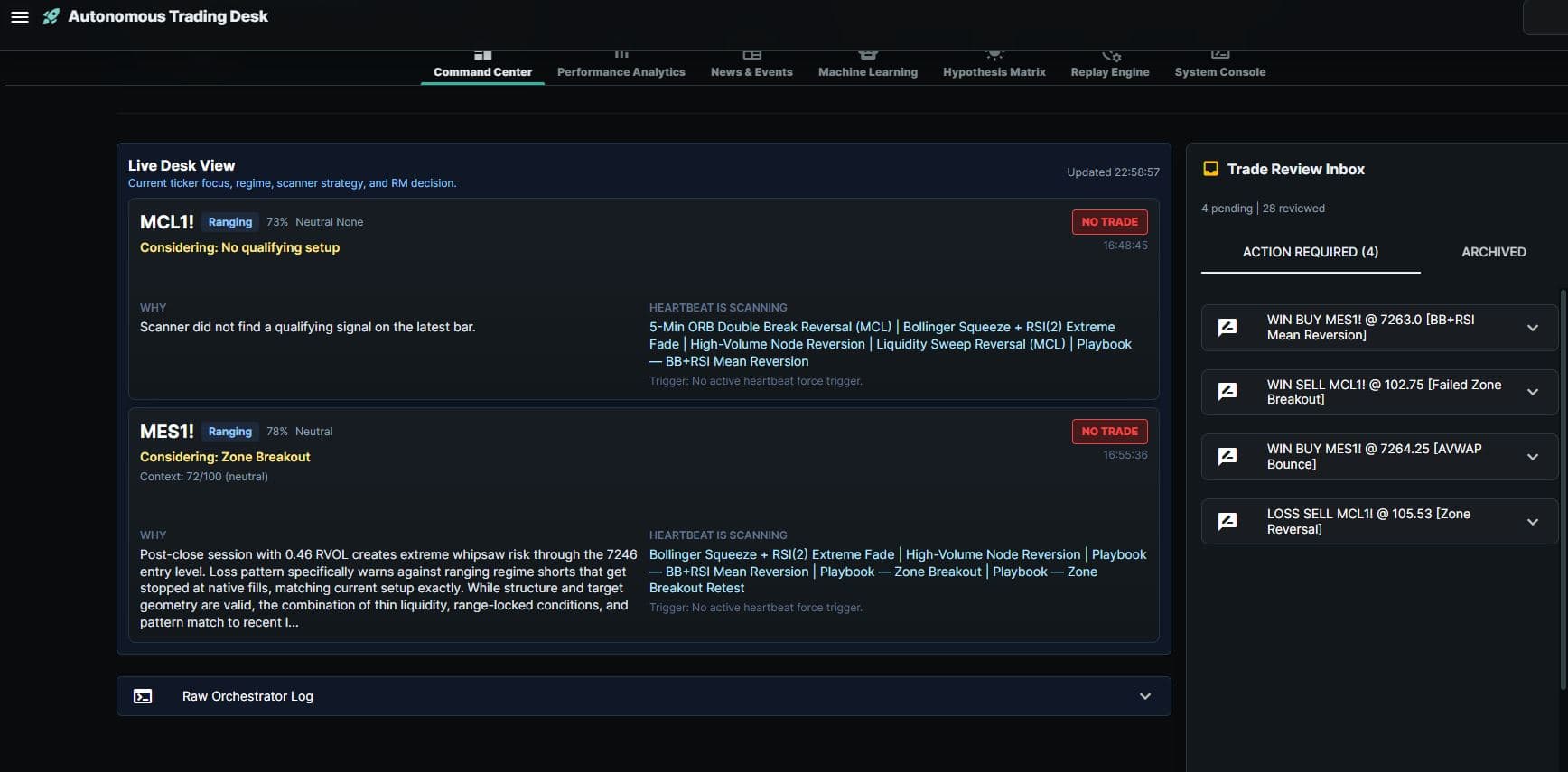Click the MES1! heartbeat scanning strategies list

(898, 572)
